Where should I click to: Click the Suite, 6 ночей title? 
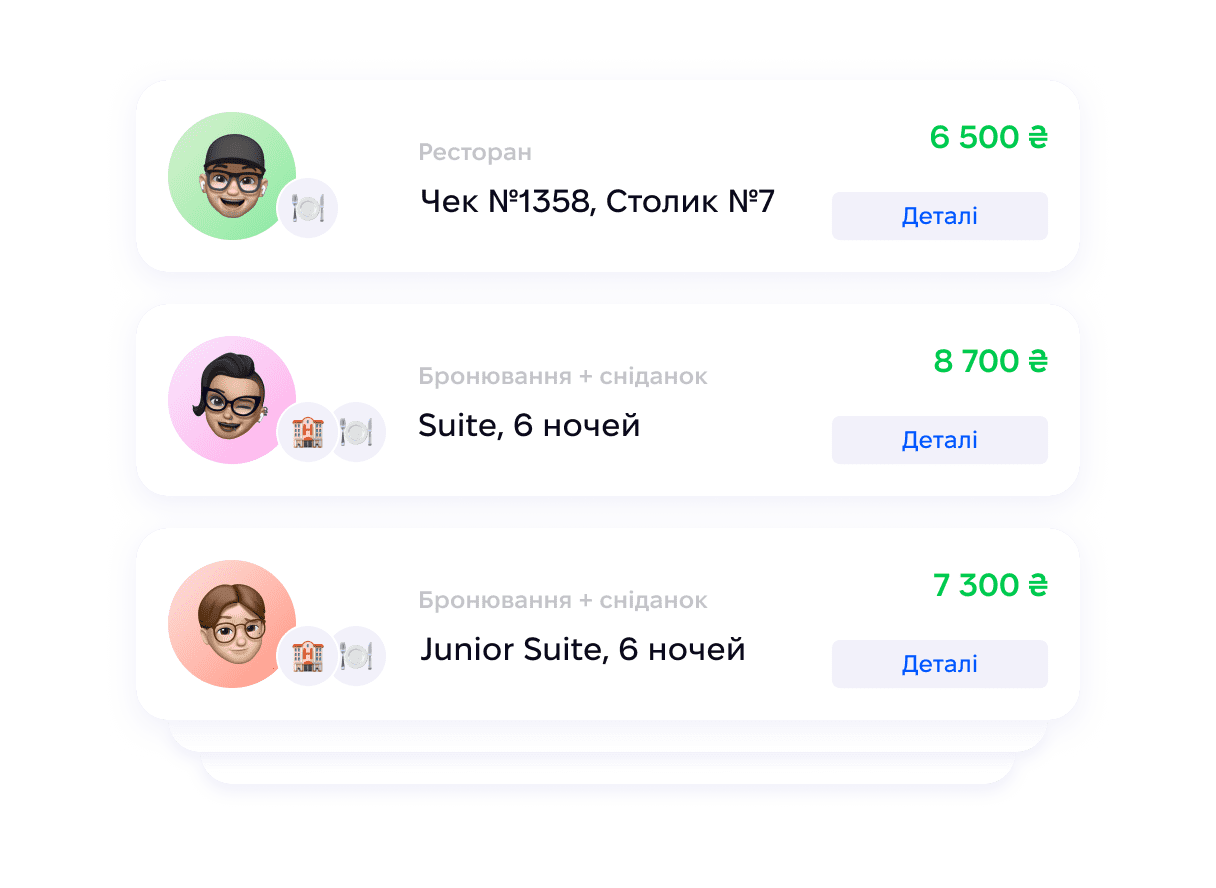(x=529, y=426)
